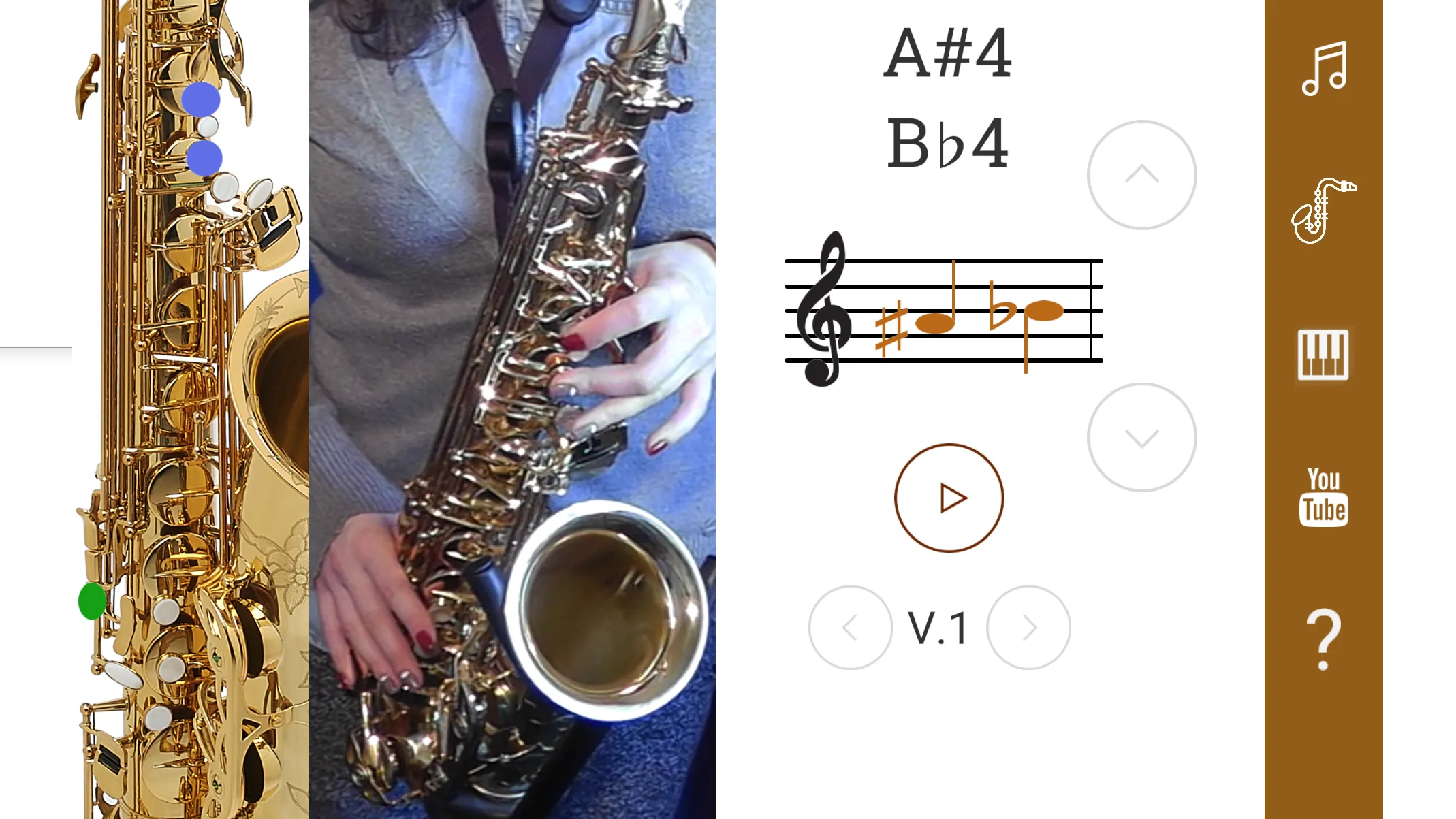Play the A#4/Bb4 note sample

pos(948,498)
